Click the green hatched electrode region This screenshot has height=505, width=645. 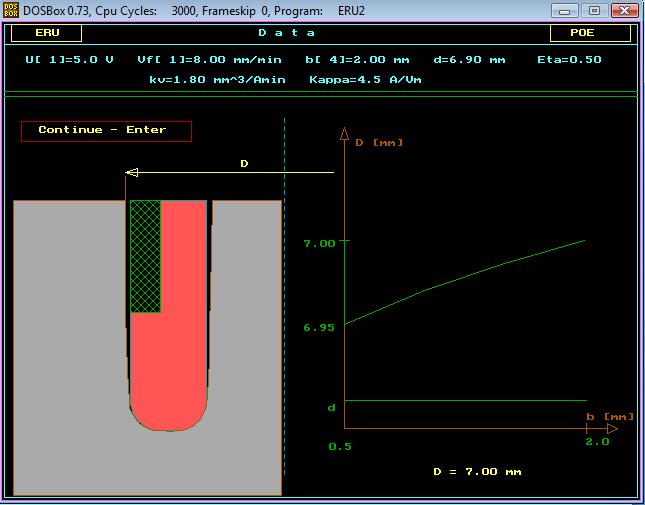click(145, 256)
